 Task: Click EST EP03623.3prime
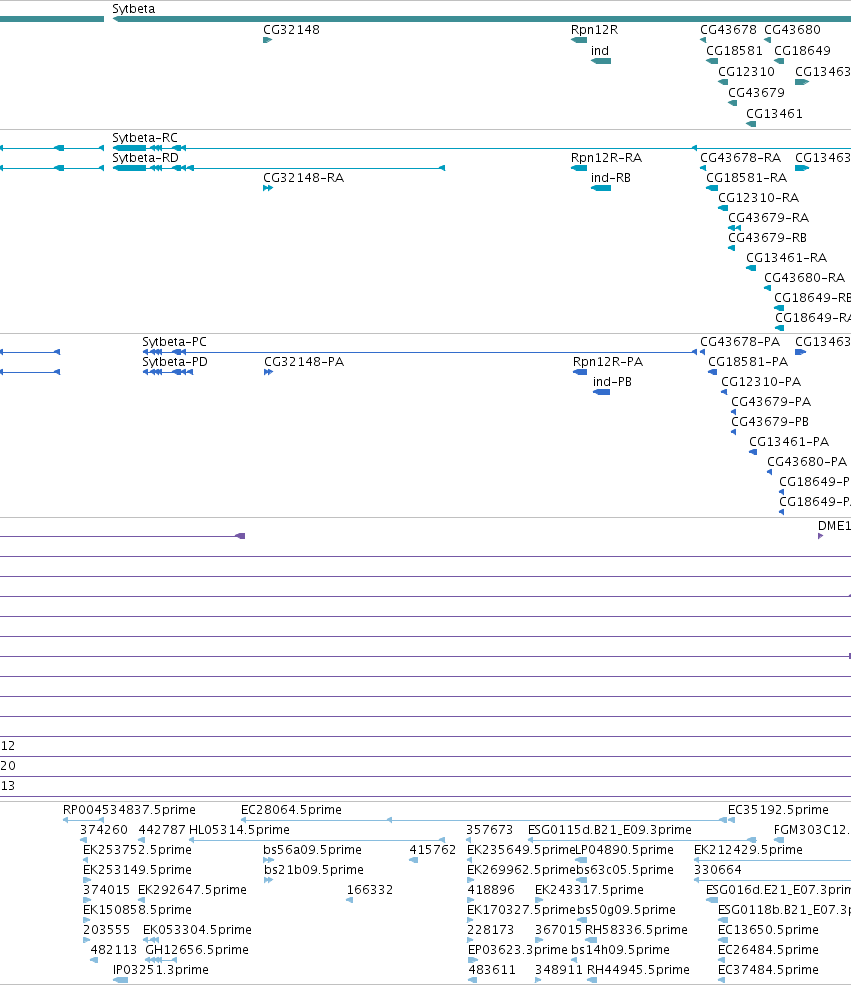click(518, 950)
